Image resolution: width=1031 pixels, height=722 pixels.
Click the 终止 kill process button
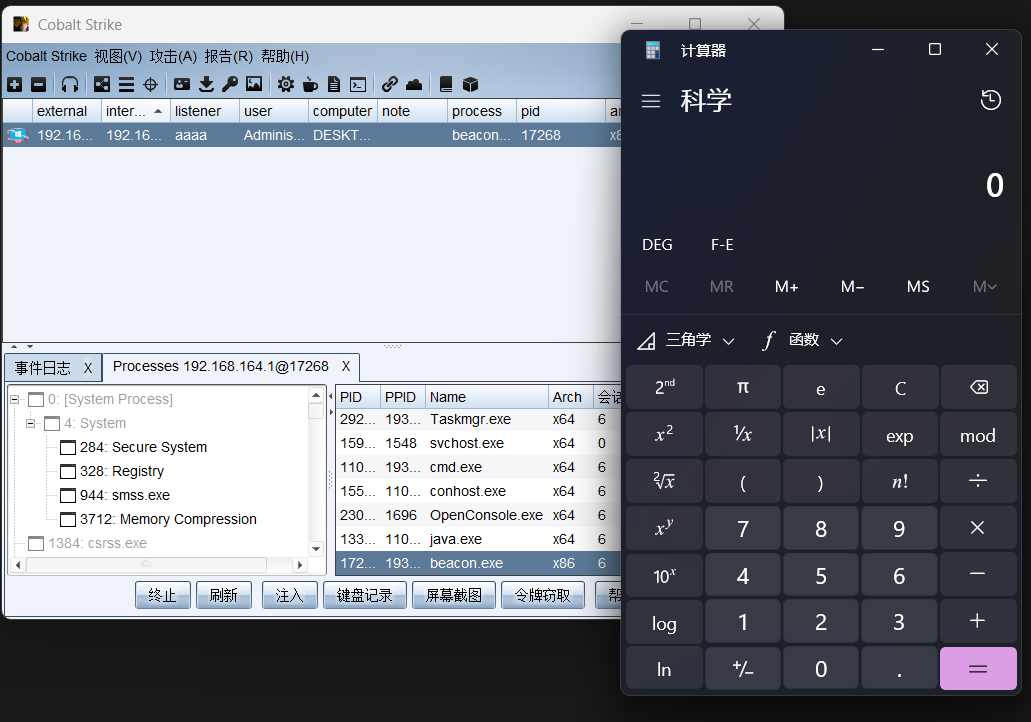pyautogui.click(x=163, y=595)
